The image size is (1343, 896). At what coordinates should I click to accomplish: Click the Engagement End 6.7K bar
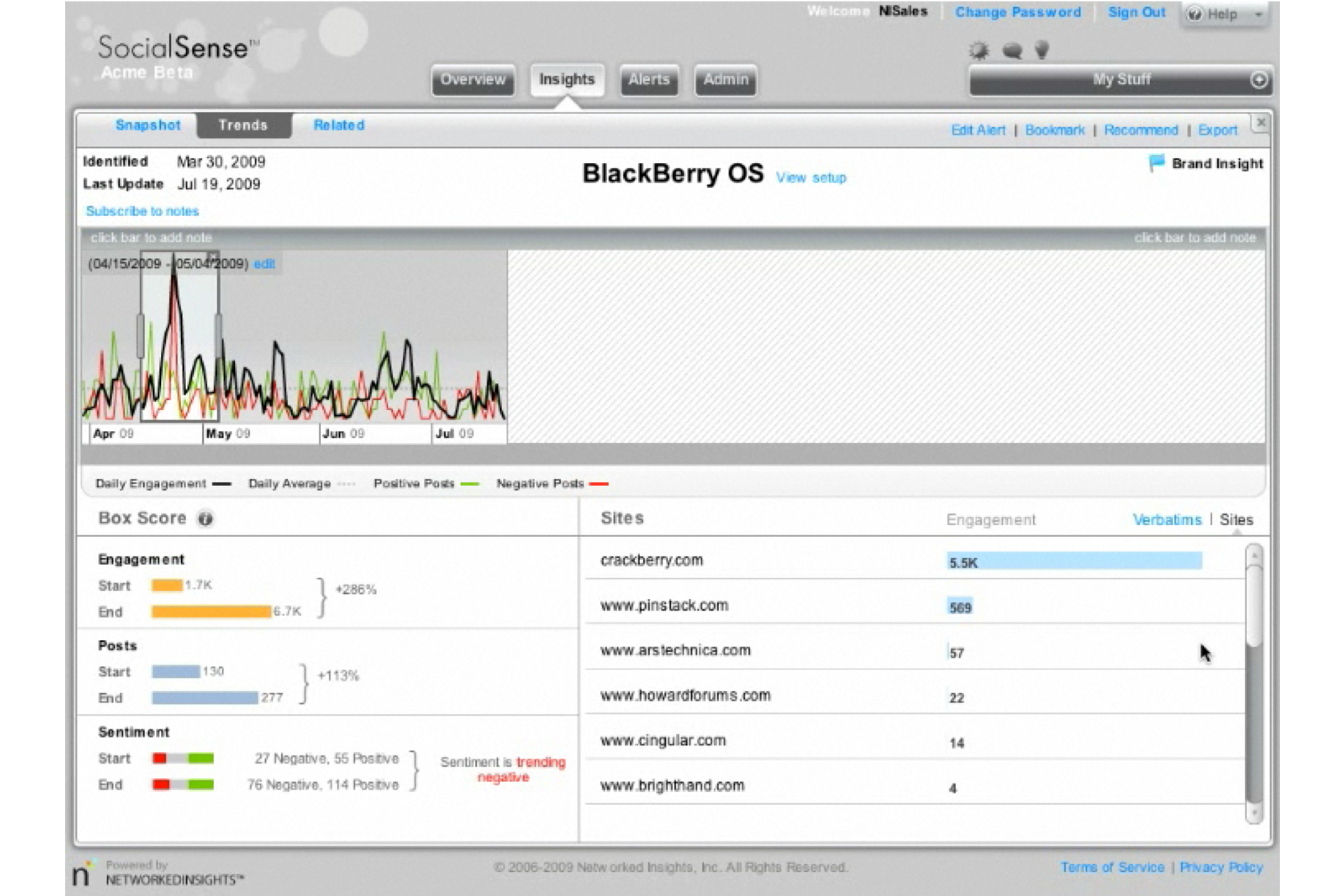tap(211, 612)
